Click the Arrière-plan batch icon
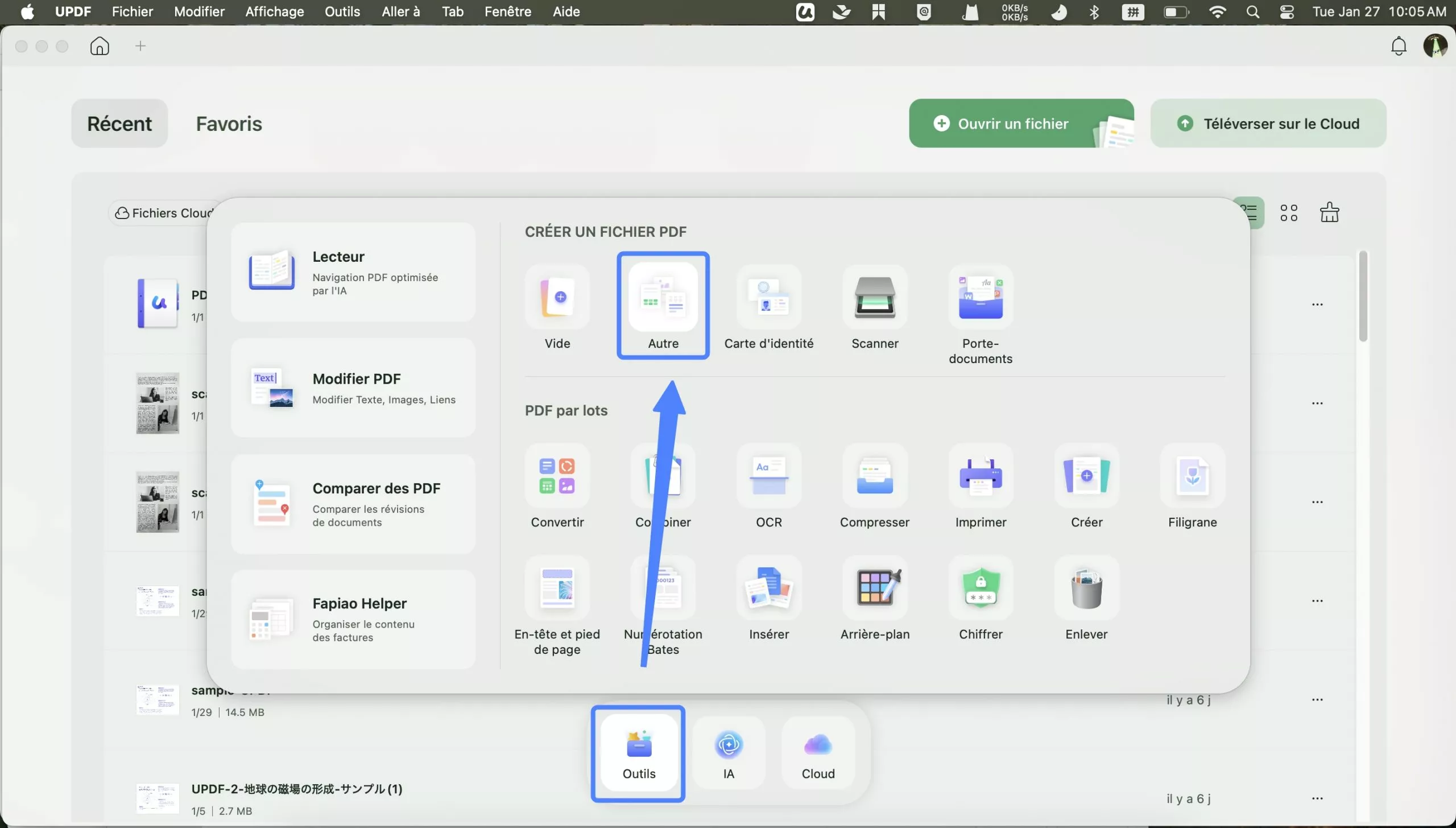Screen dimensions: 1456x828 (875, 588)
